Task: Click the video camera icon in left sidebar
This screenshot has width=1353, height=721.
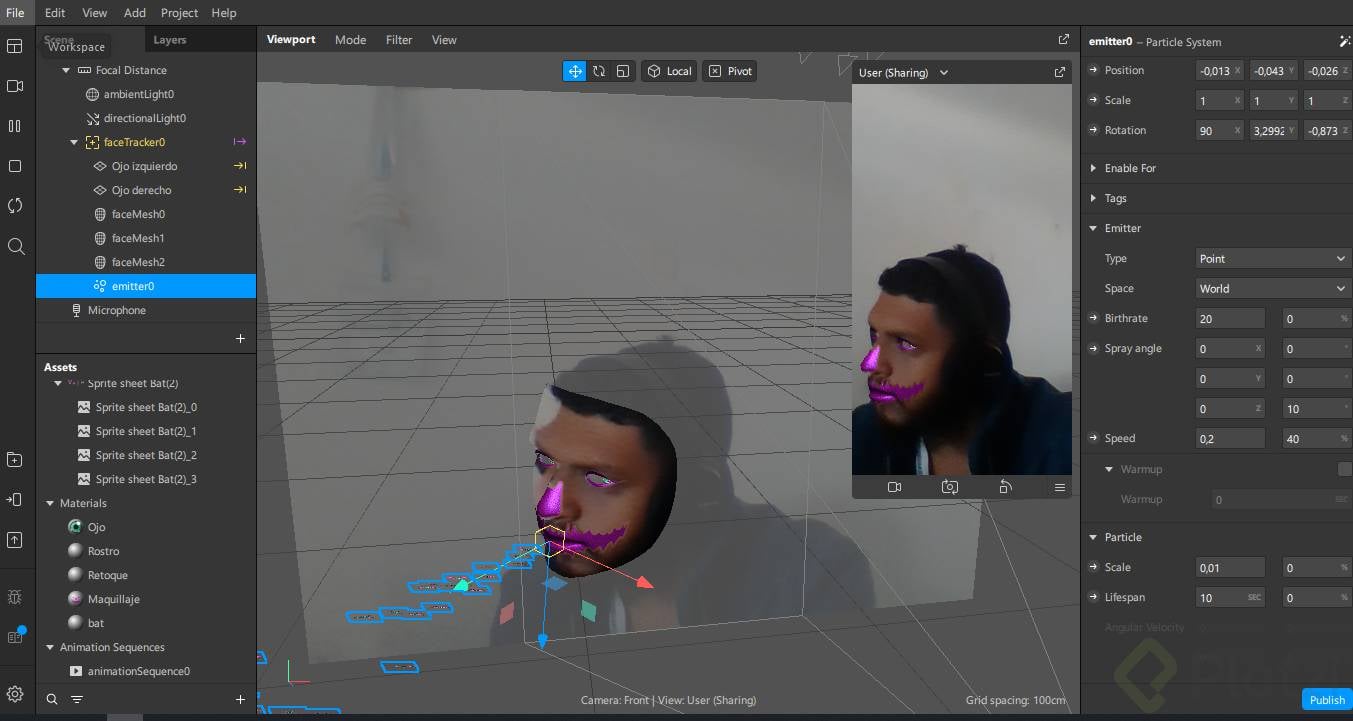Action: pos(15,86)
